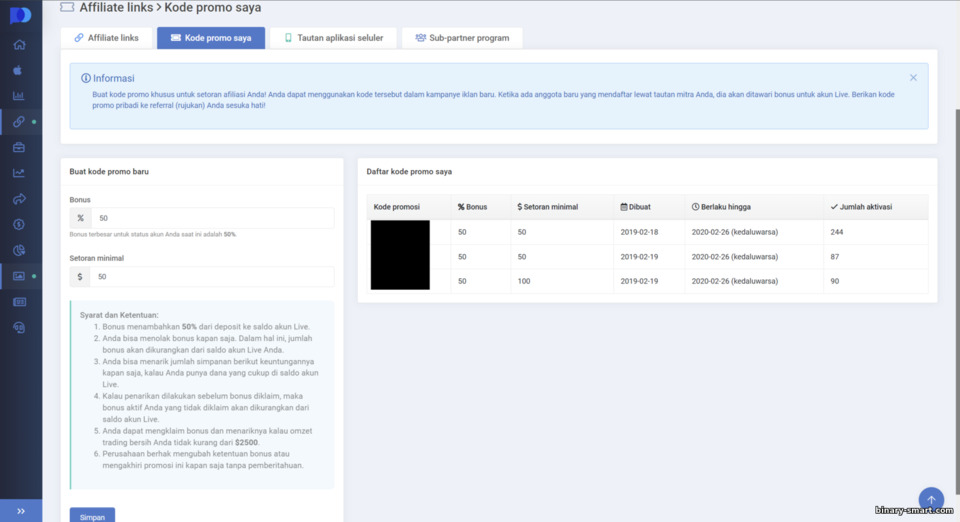The image size is (960, 522).
Task: Select the chain link sidebar icon
Action: (x=19, y=122)
